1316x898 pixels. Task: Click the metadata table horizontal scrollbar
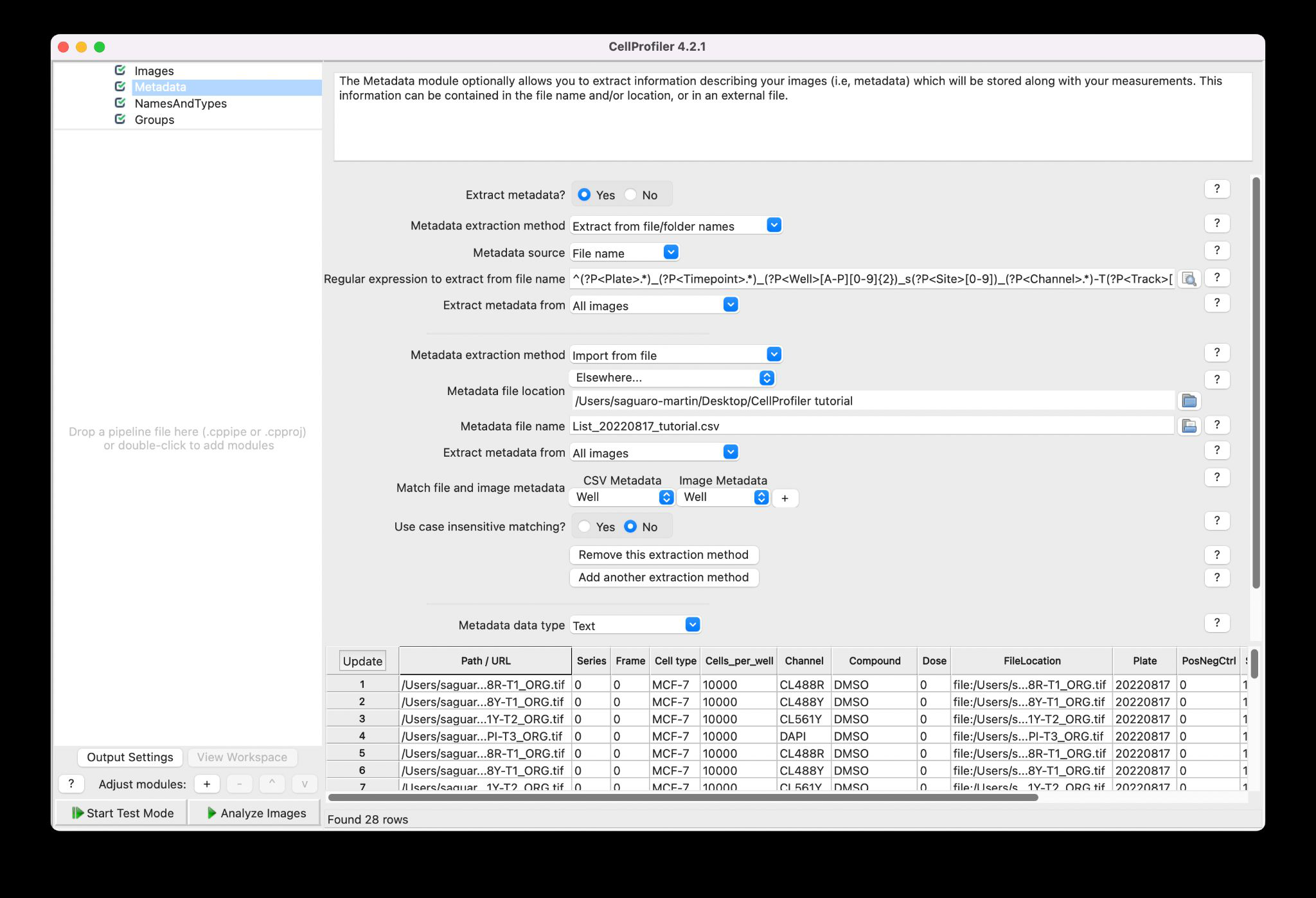click(683, 797)
